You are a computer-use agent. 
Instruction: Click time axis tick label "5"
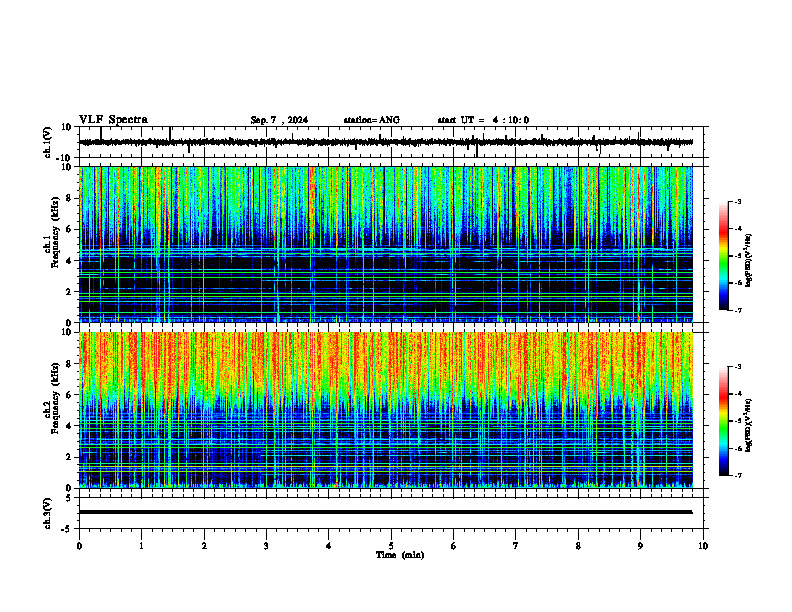(391, 546)
